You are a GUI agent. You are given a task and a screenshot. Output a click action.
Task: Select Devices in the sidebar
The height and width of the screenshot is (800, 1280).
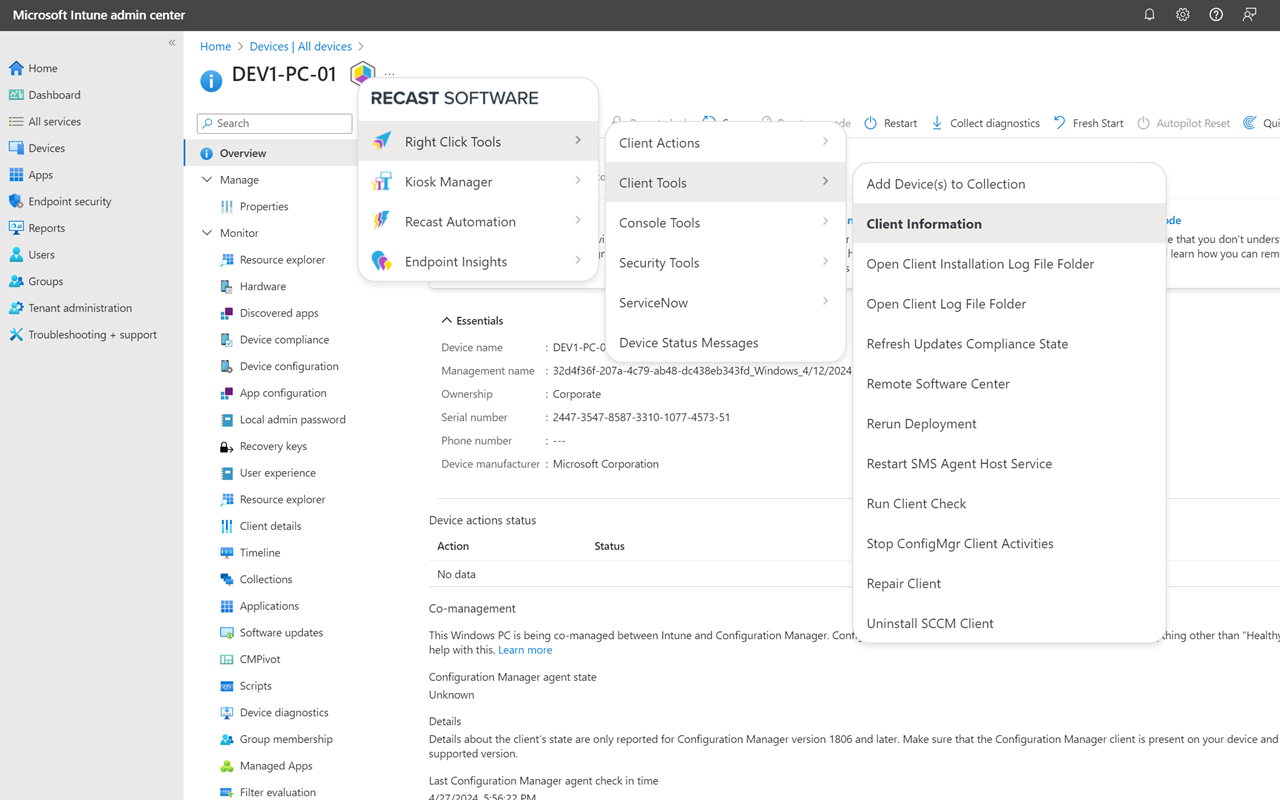click(47, 147)
